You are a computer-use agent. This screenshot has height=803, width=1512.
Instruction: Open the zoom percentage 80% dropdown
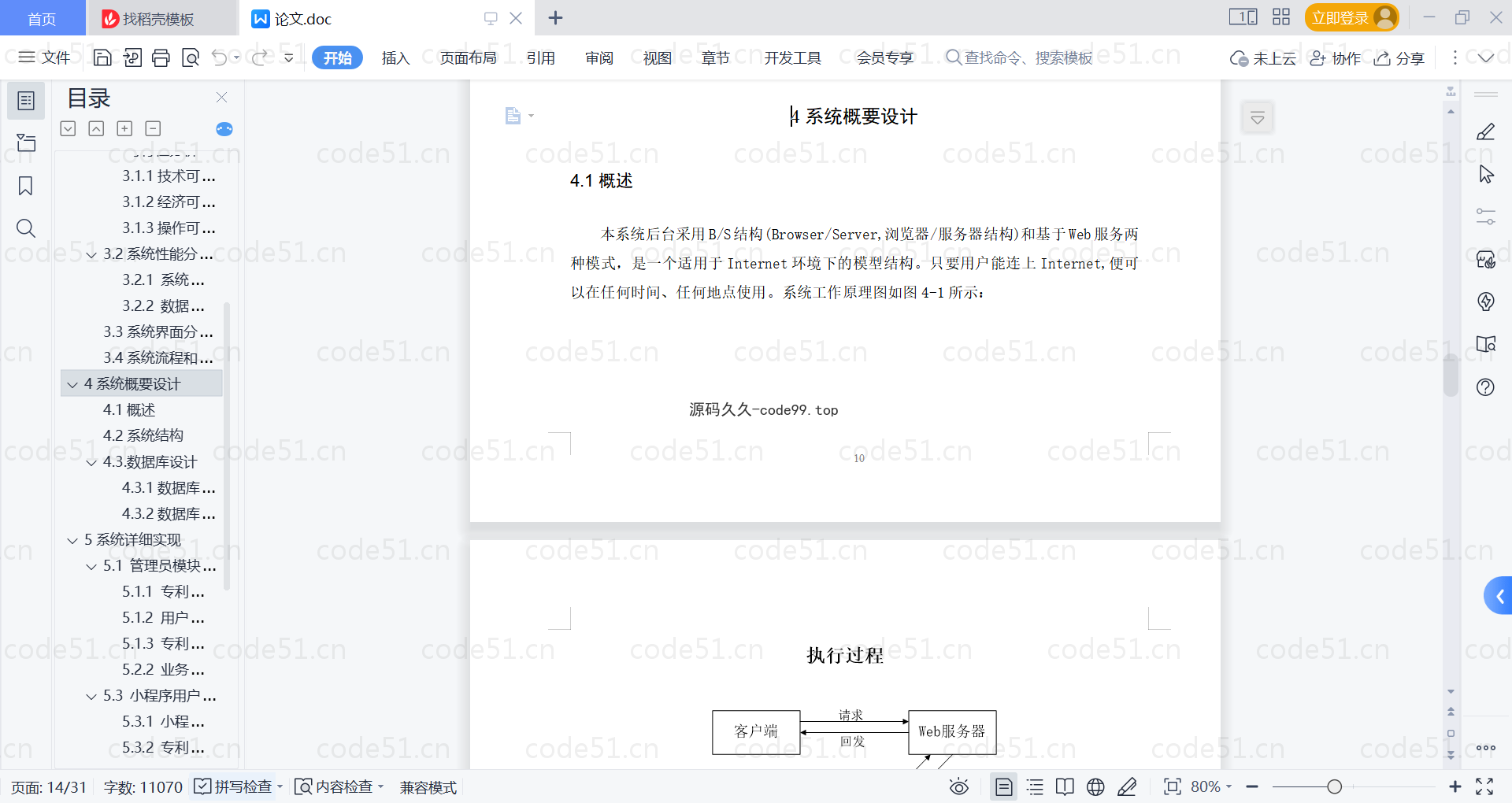point(1211,786)
